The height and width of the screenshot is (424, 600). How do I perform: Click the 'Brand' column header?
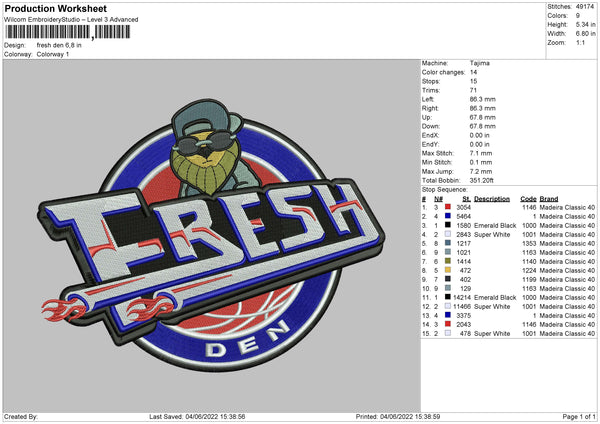tap(549, 199)
